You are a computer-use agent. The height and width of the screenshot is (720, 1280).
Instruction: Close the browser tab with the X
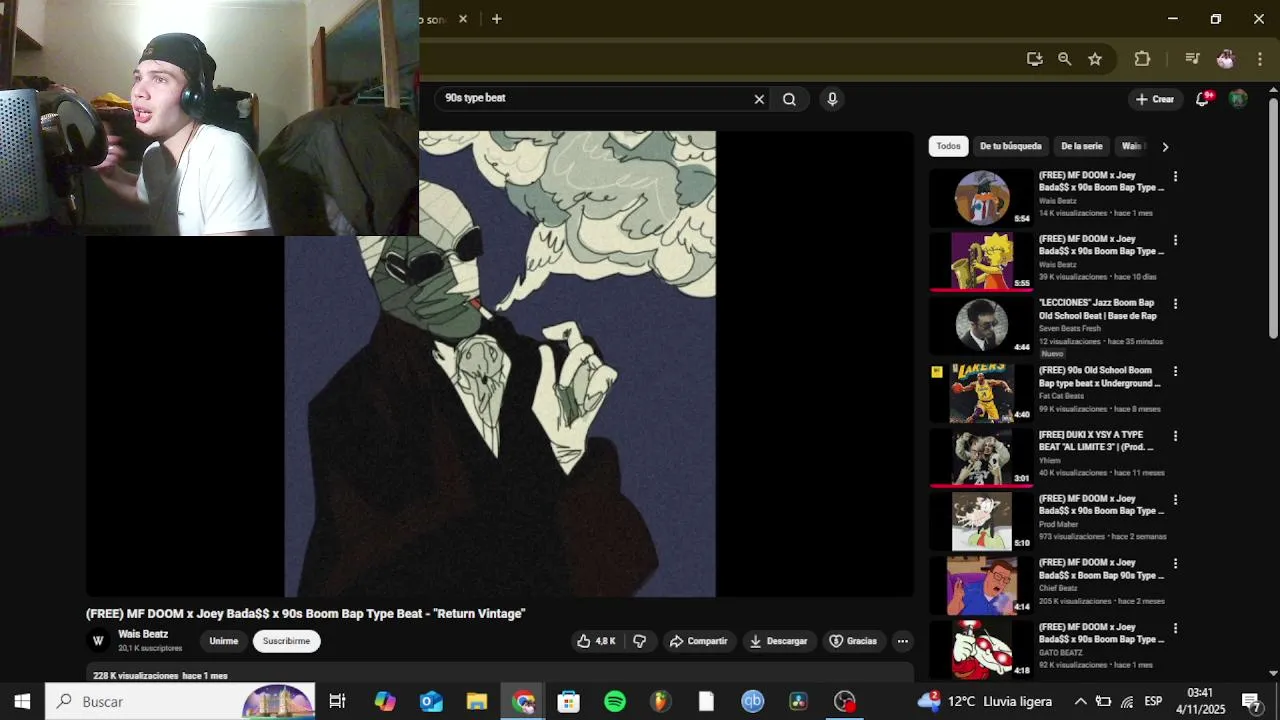point(463,19)
